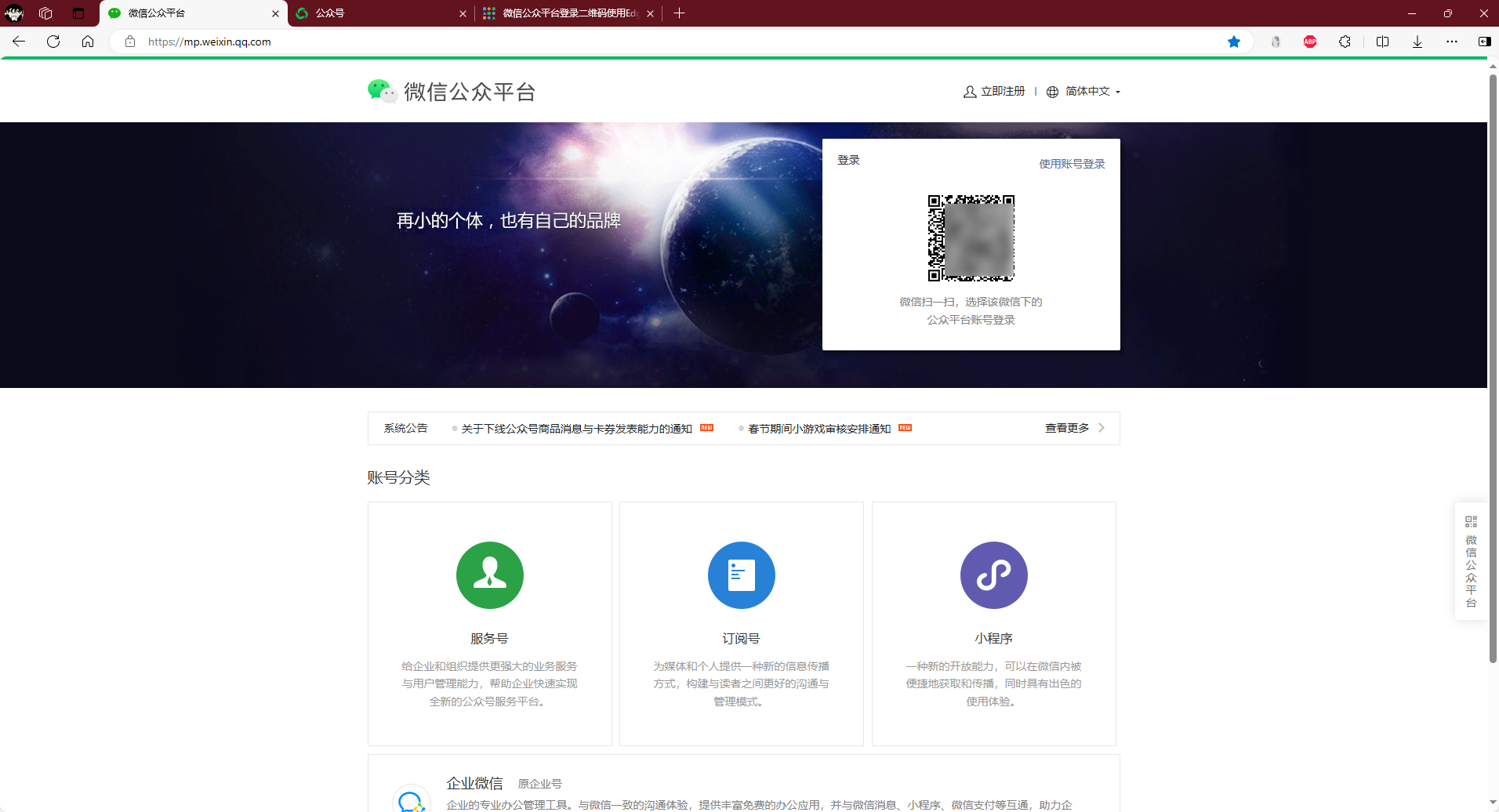The height and width of the screenshot is (812, 1499).
Task: Select the 订阅号 blue document icon
Action: coord(742,575)
